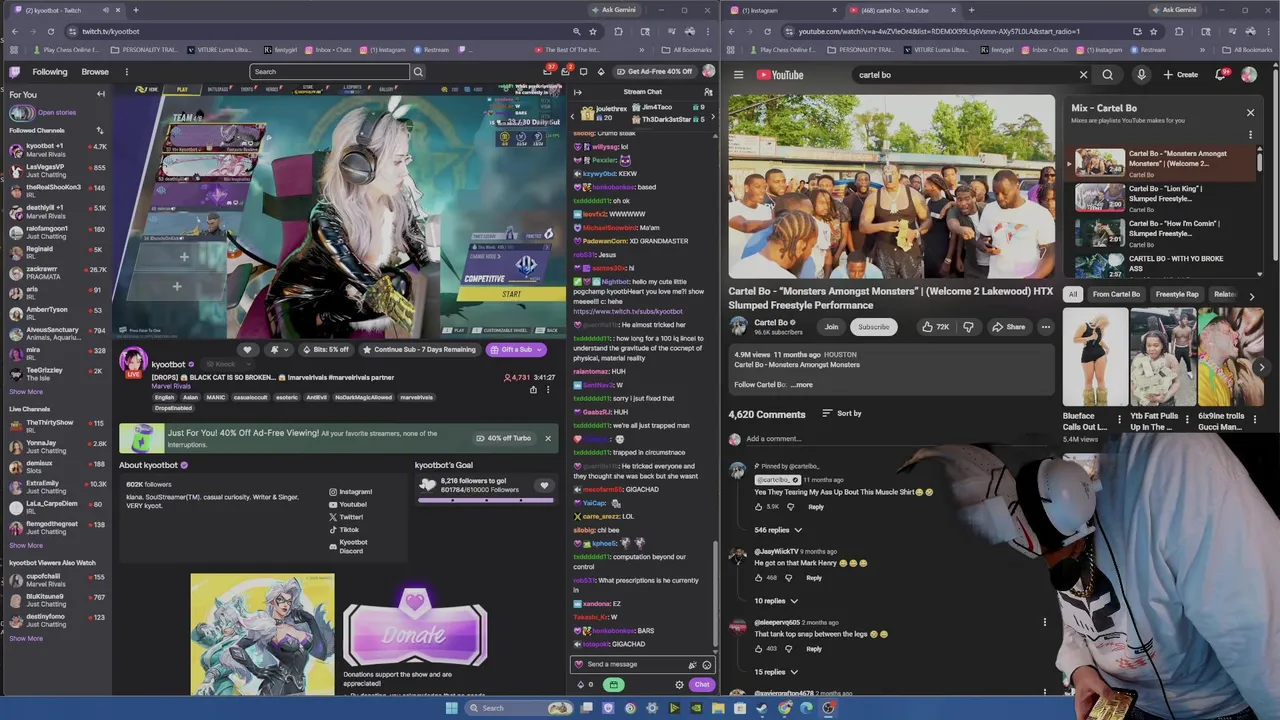Expand 15 replies under sleepervq605 comment

coord(776,672)
